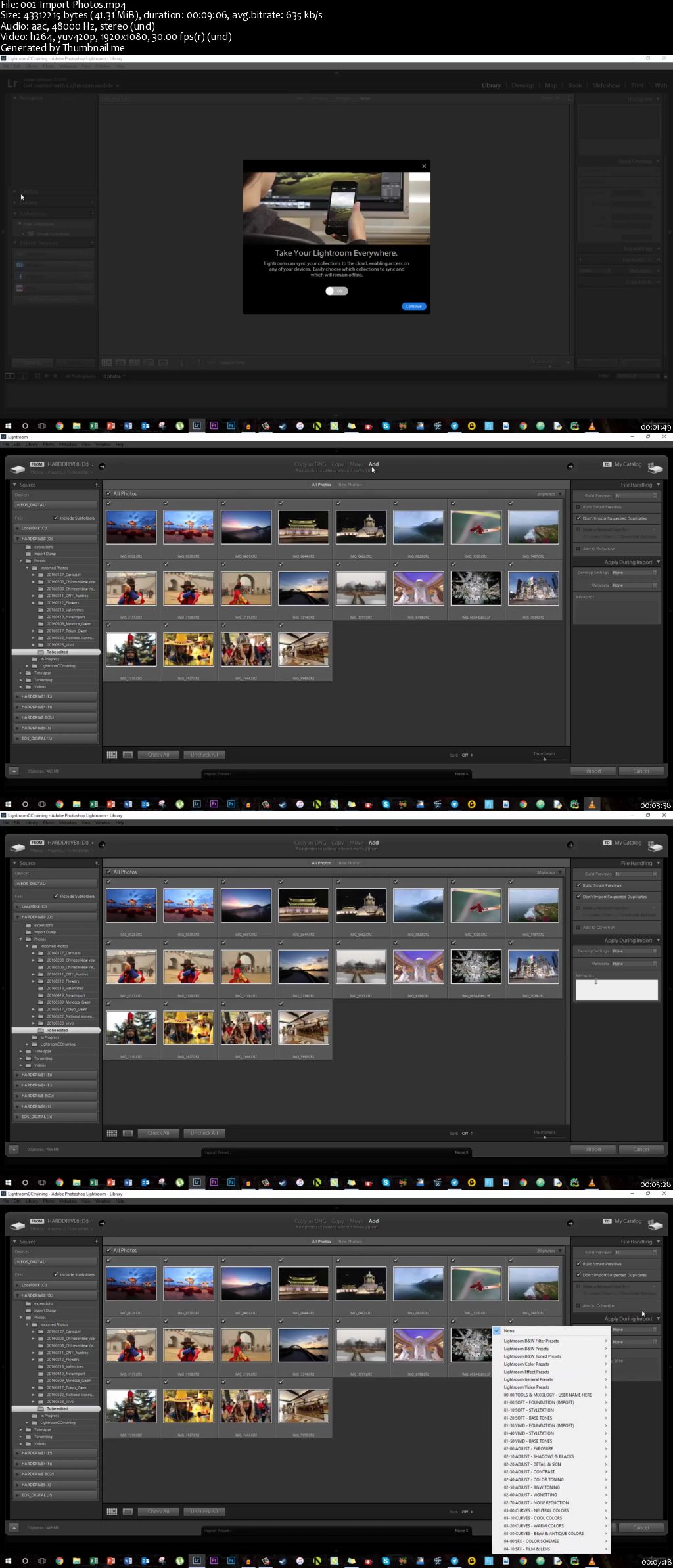Image resolution: width=673 pixels, height=1568 pixels.
Task: Toggle the sync switch in the 00:01:49 dialog
Action: (336, 291)
